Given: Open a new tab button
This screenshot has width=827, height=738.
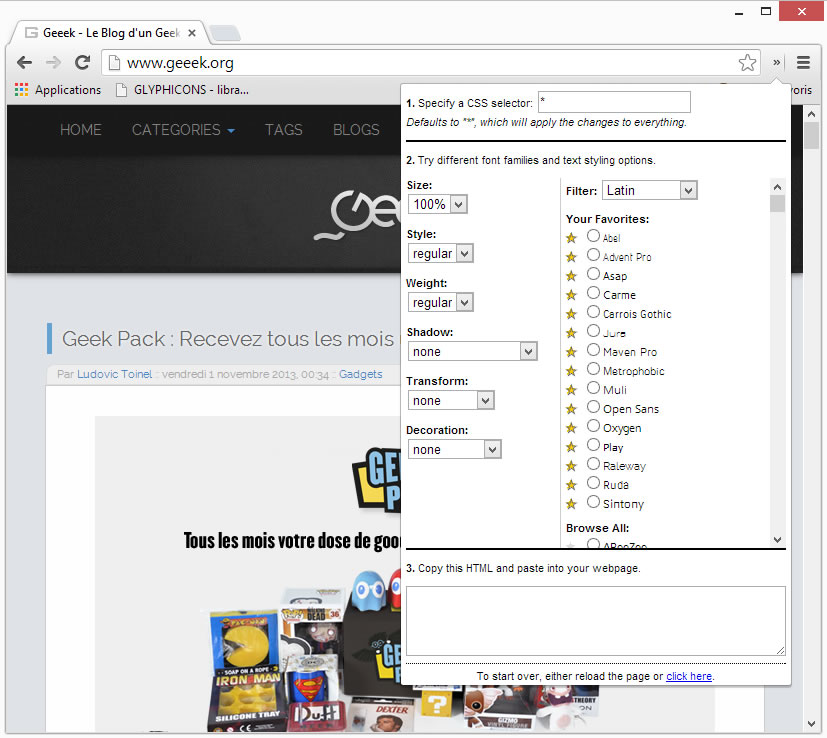Looking at the screenshot, I should (225, 33).
